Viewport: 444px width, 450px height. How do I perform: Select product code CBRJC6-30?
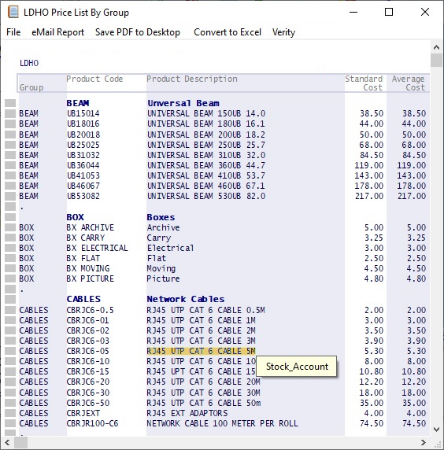pyautogui.click(x=88, y=393)
